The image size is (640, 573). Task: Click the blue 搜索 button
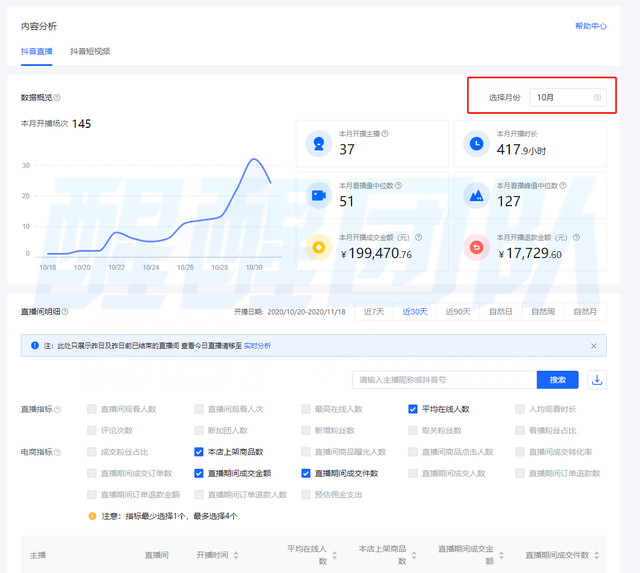[x=557, y=380]
